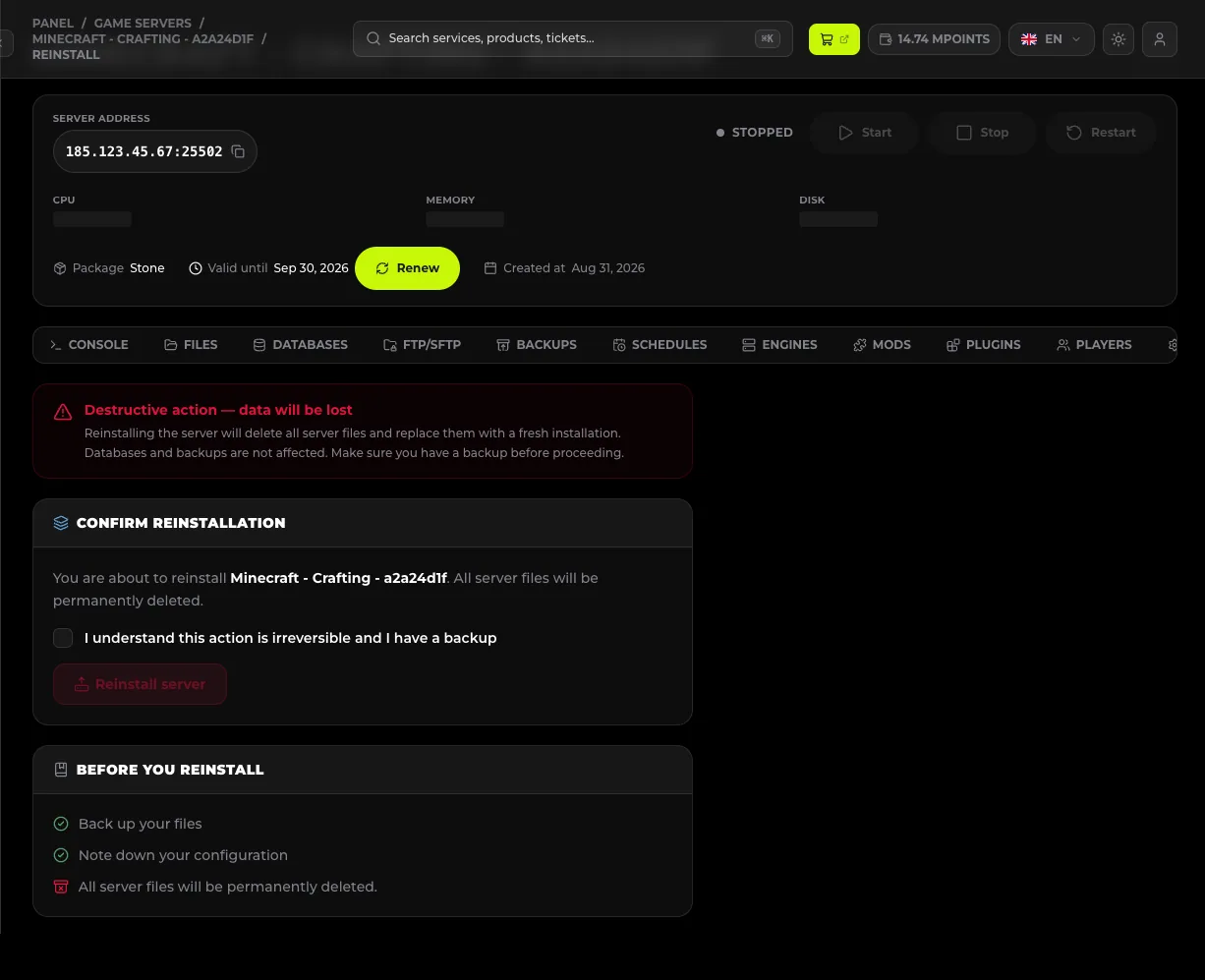Viewport: 1205px width, 980px height.
Task: Copy the server address with the copy icon
Action: coord(238,151)
